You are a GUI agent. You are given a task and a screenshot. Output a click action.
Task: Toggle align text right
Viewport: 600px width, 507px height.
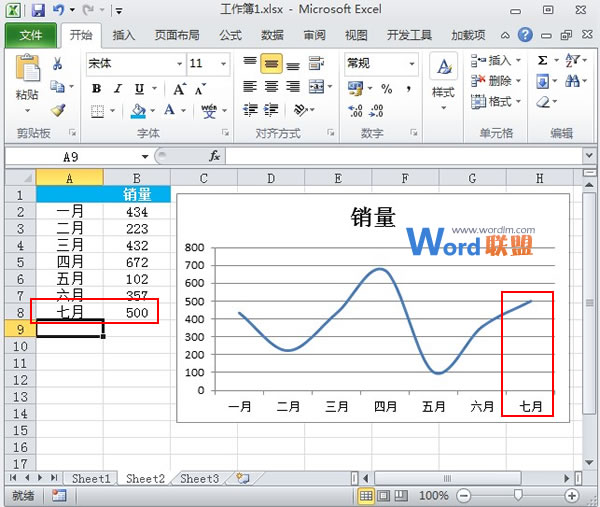[293, 87]
